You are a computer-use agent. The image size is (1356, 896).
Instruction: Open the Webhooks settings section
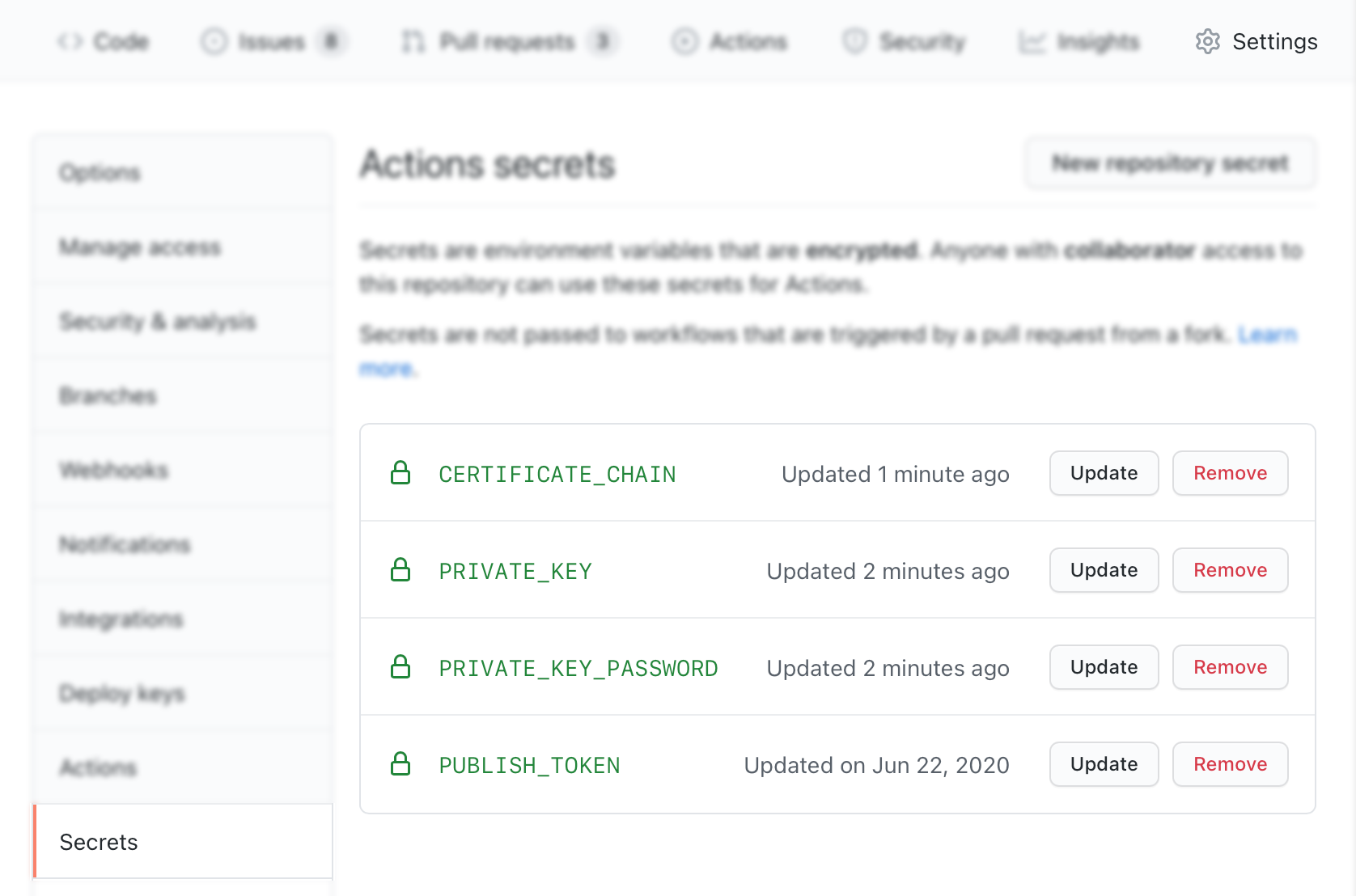click(113, 470)
